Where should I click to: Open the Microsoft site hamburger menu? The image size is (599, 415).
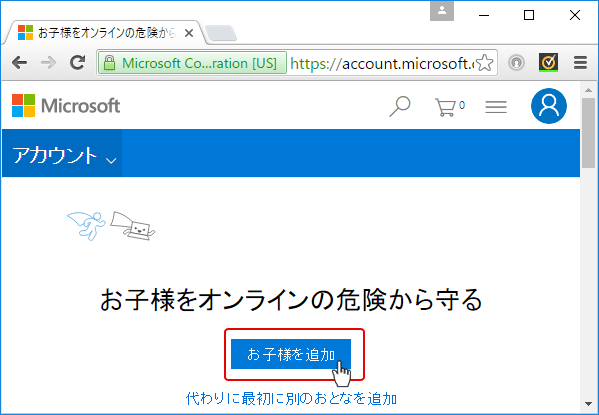496,107
